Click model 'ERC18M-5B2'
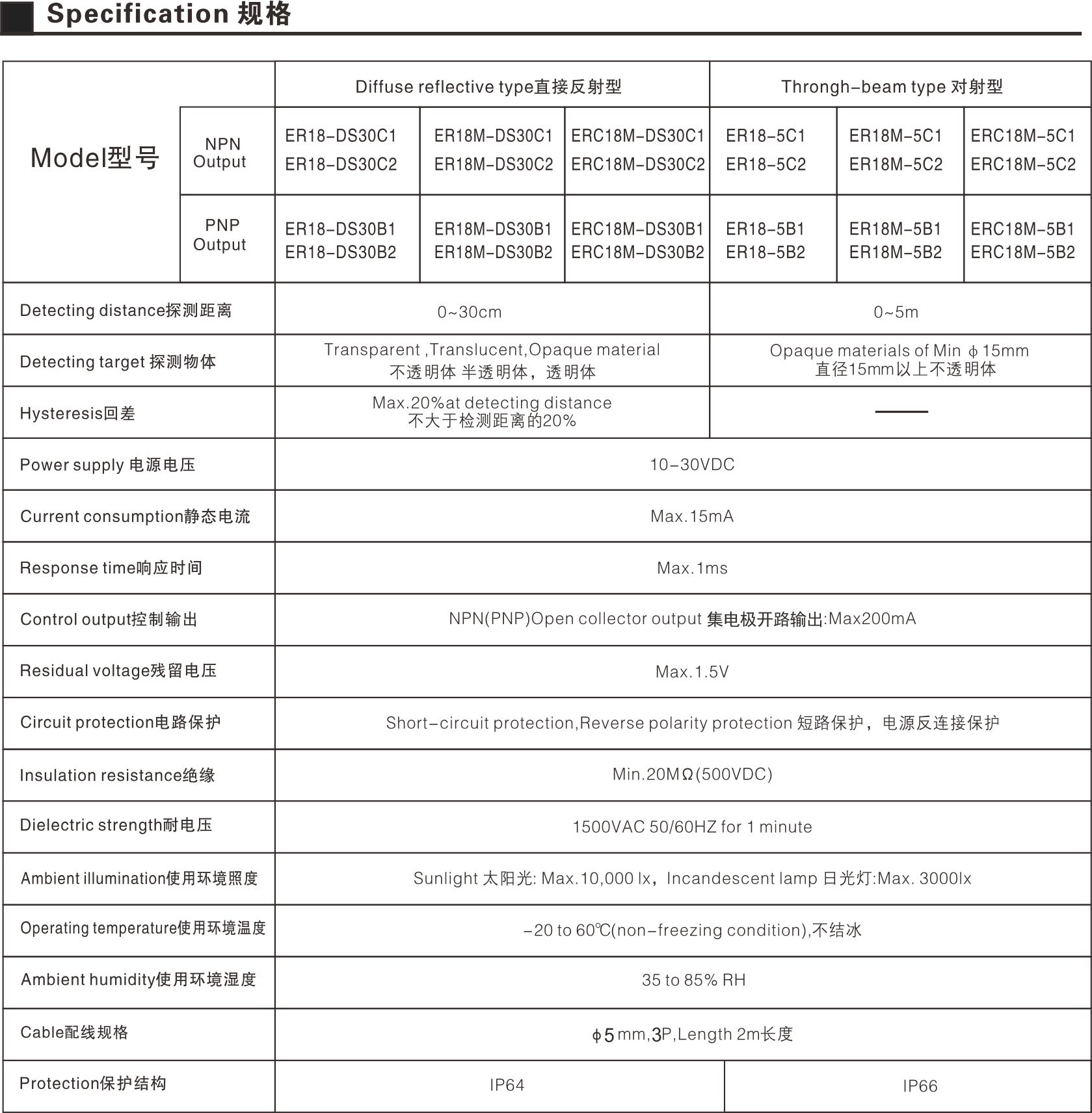 [x=1023, y=252]
